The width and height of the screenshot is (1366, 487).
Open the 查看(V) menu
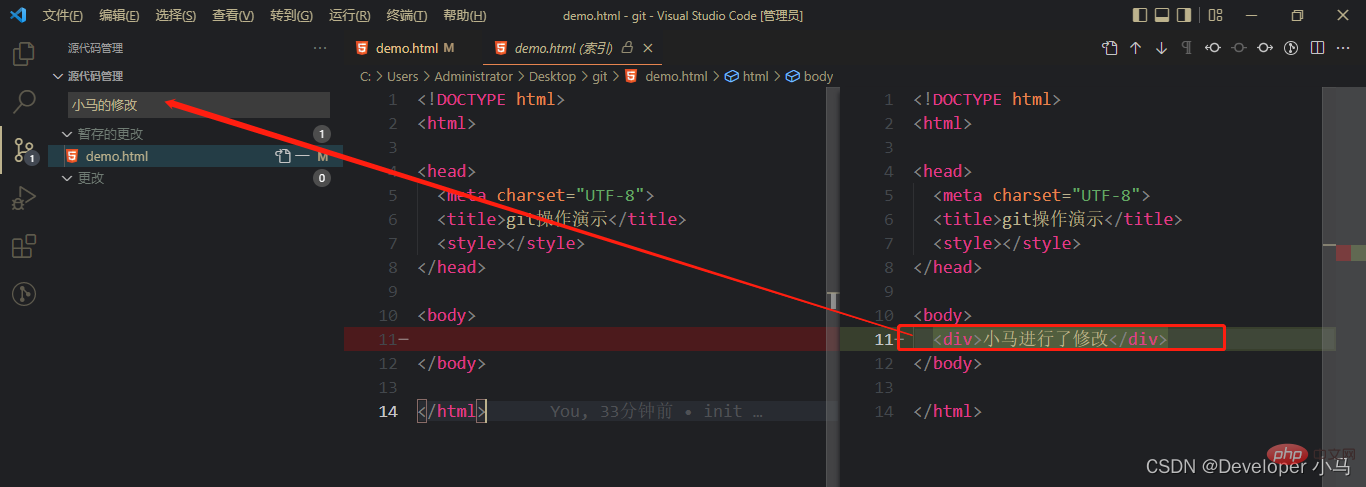tap(233, 16)
